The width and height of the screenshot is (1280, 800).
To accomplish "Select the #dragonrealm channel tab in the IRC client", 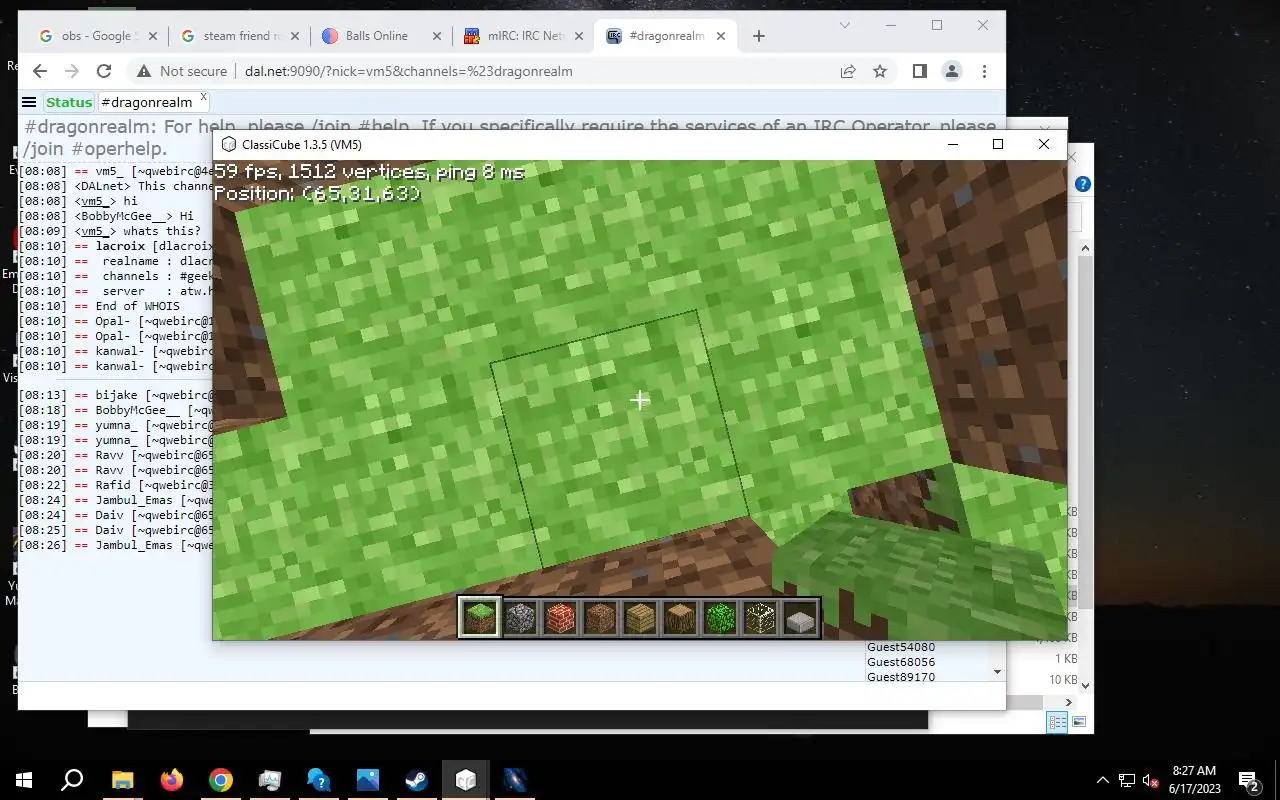I will 147,102.
